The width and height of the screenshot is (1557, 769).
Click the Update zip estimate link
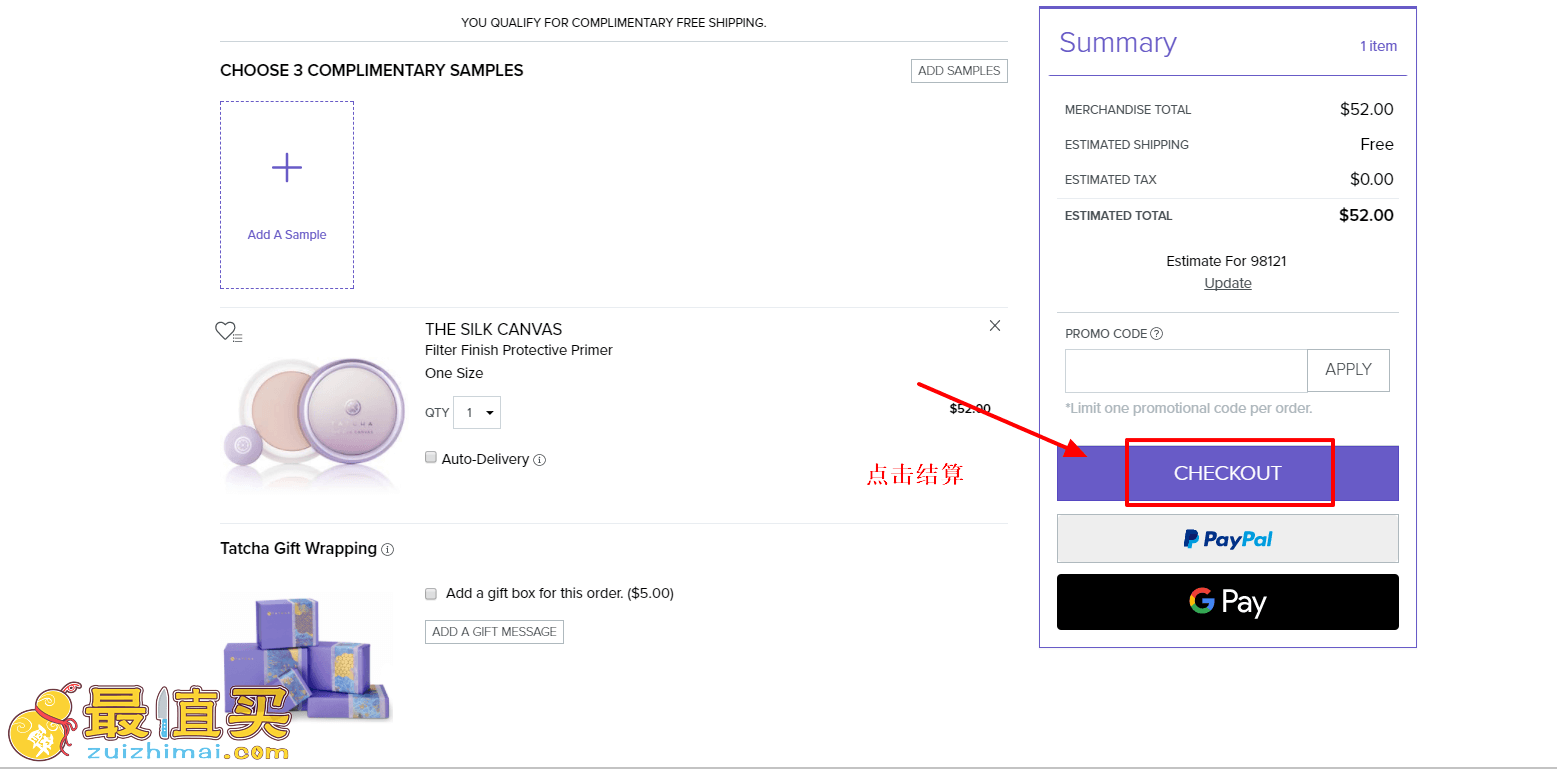(1228, 283)
